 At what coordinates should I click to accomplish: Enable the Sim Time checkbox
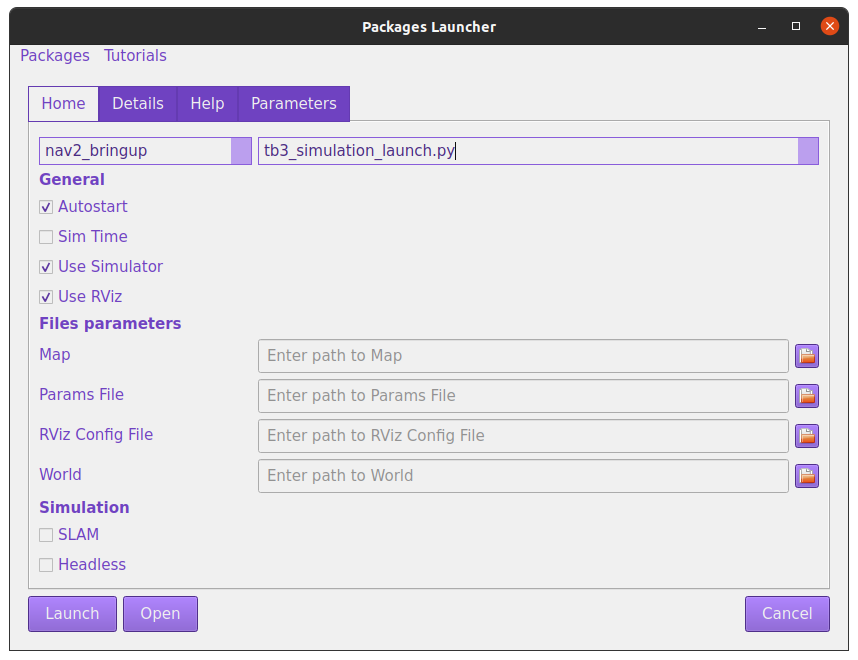pyautogui.click(x=46, y=237)
